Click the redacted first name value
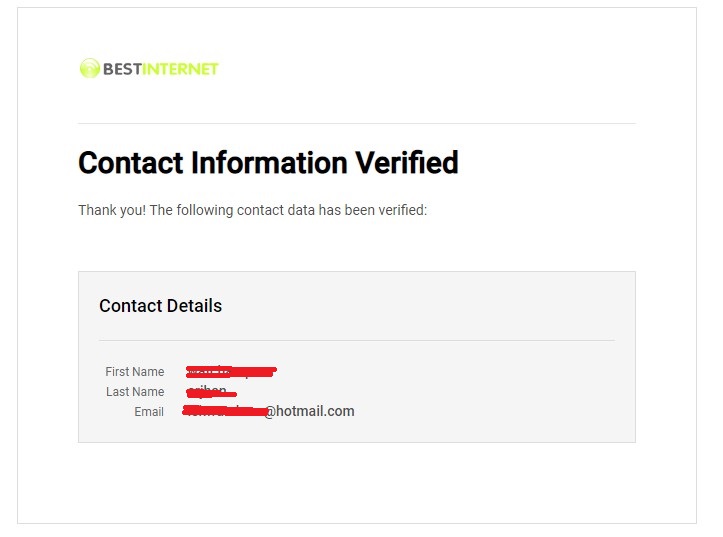The height and width of the screenshot is (537, 723). pos(231,371)
